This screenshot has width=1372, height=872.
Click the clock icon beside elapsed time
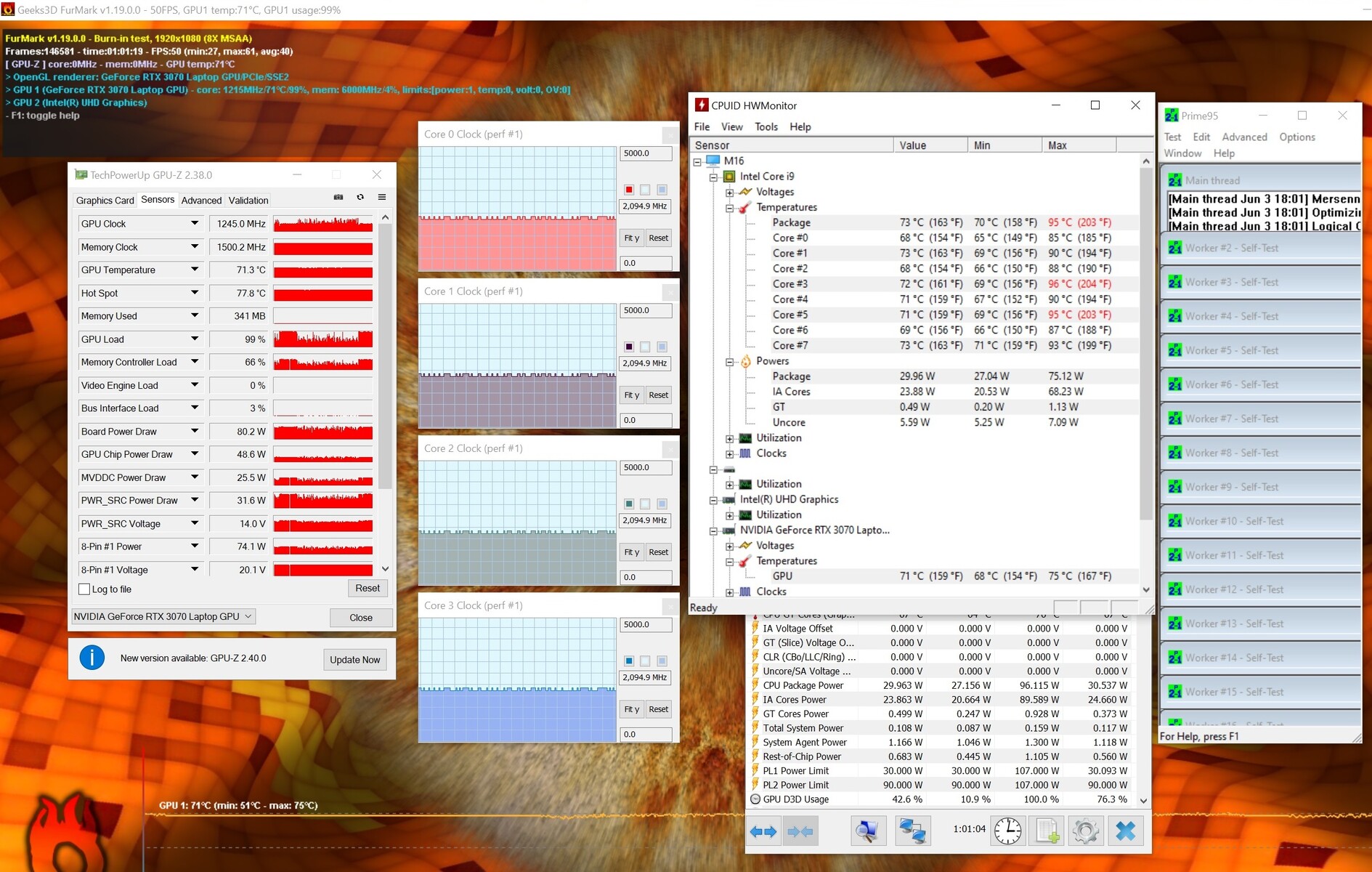point(1008,831)
